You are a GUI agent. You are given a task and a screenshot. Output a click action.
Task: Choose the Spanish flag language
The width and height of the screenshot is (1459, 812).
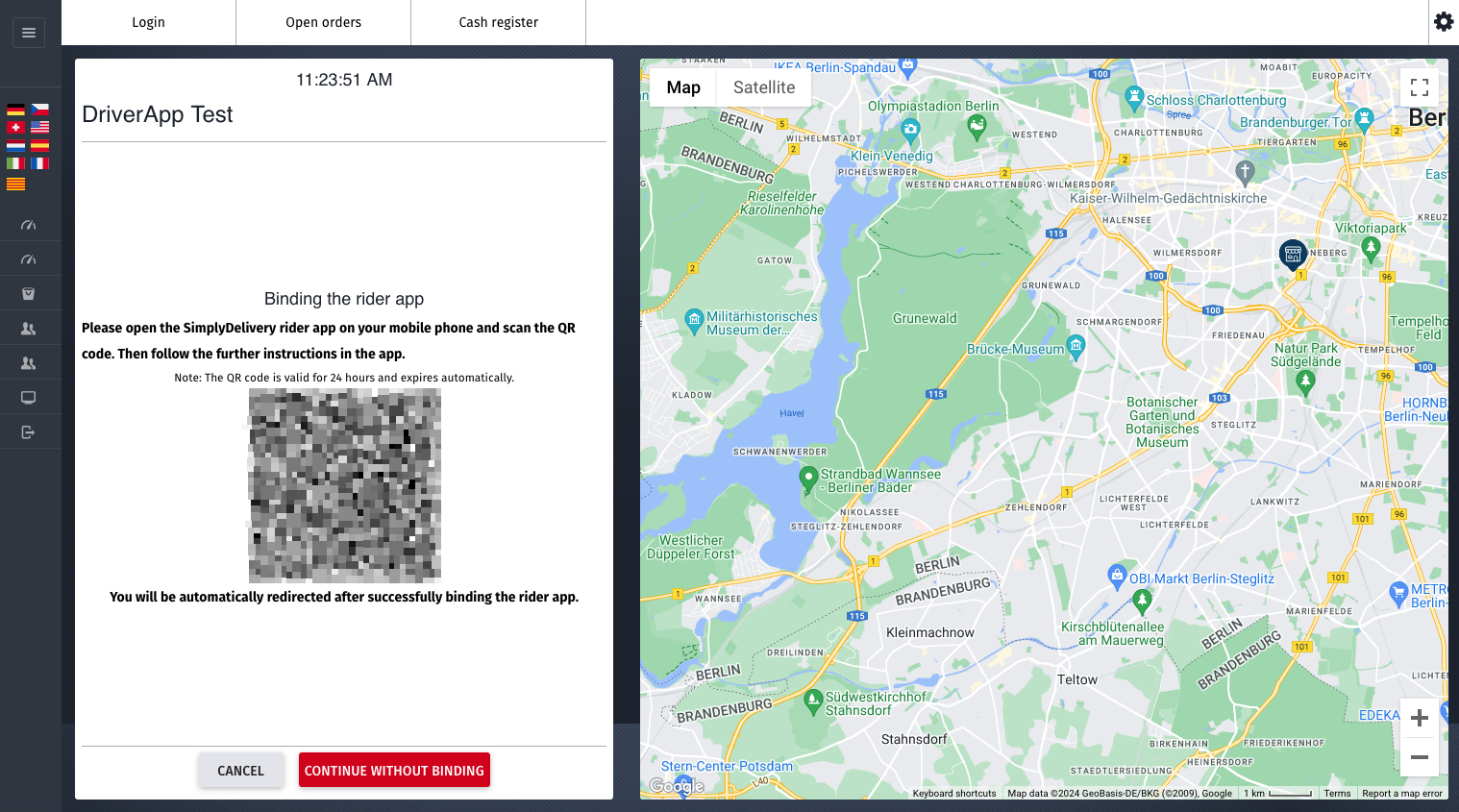pos(39,145)
